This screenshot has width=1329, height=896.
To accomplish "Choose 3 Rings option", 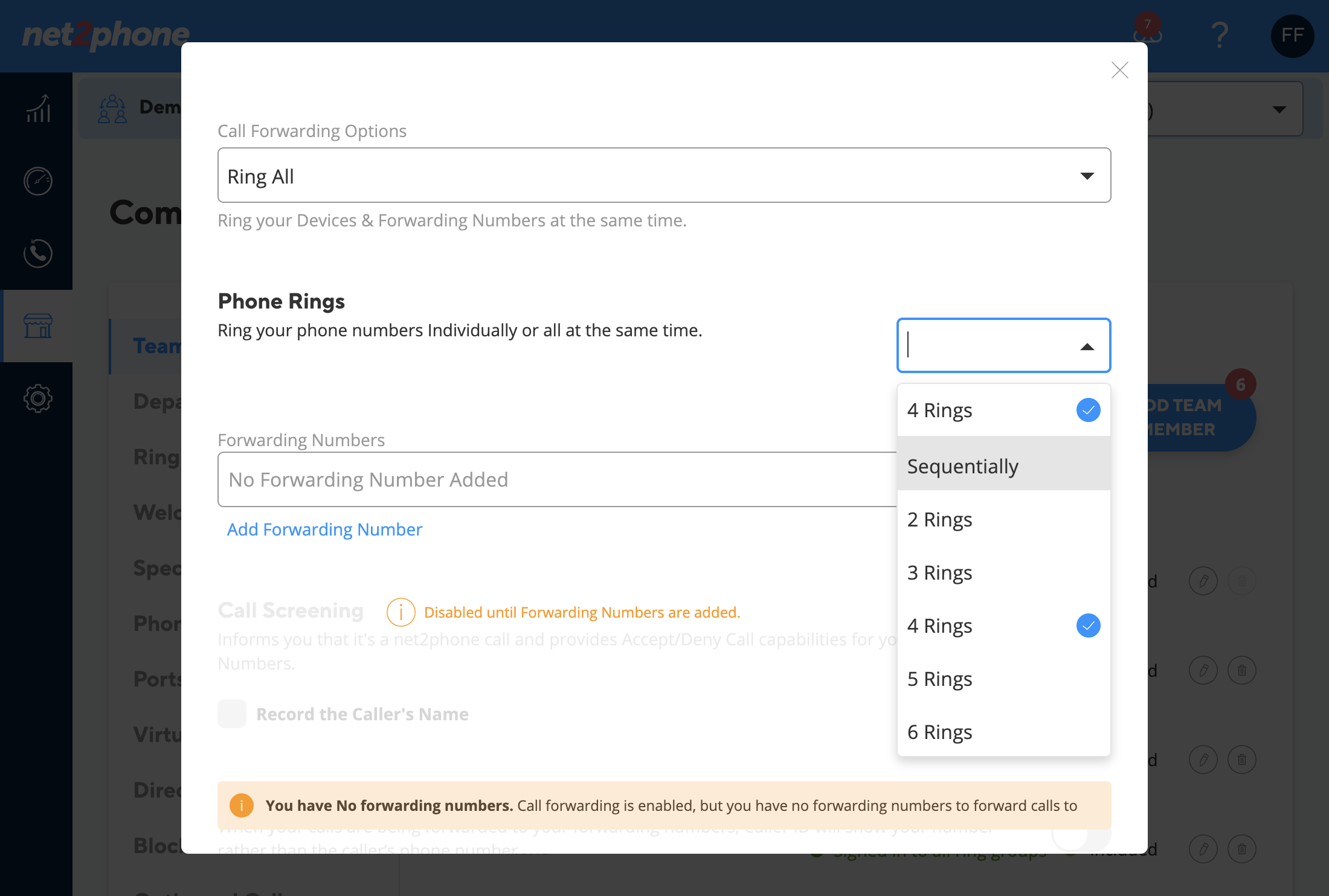I will (x=1003, y=572).
